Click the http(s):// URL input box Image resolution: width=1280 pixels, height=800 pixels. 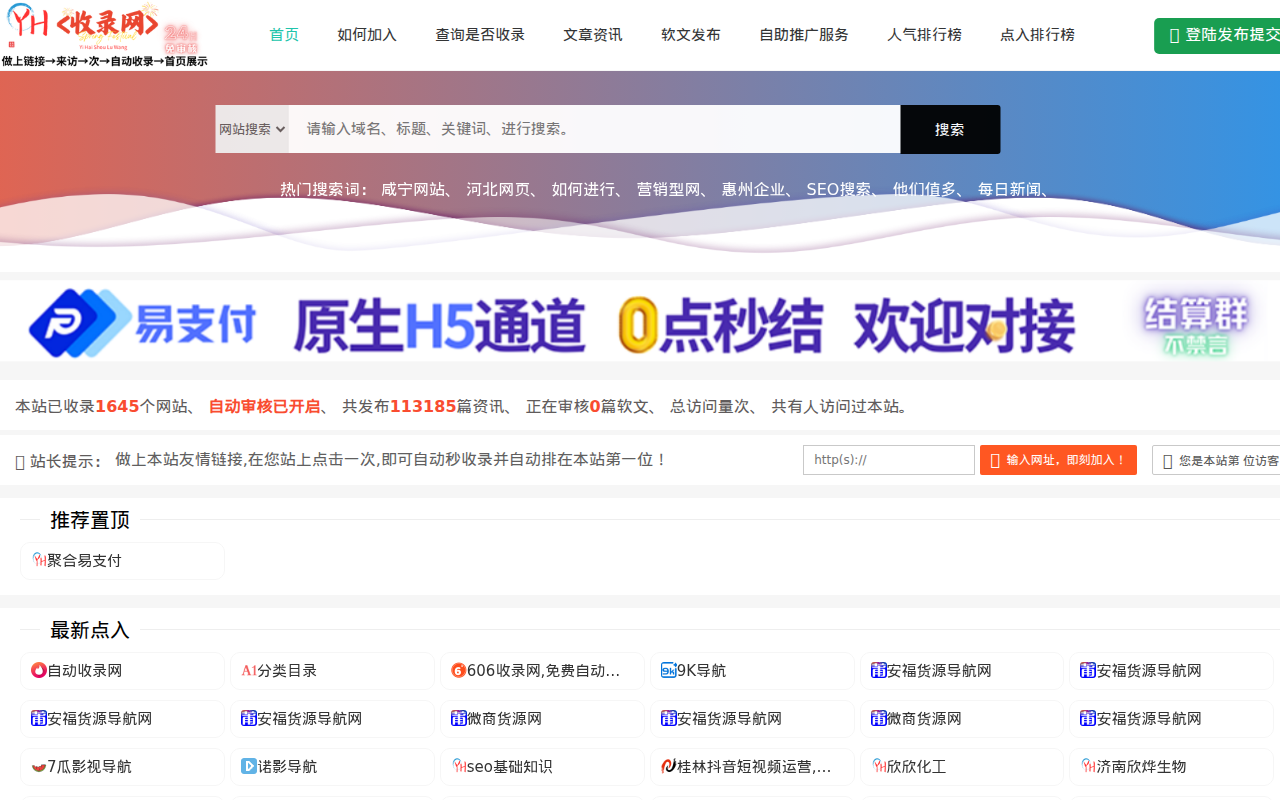click(888, 460)
